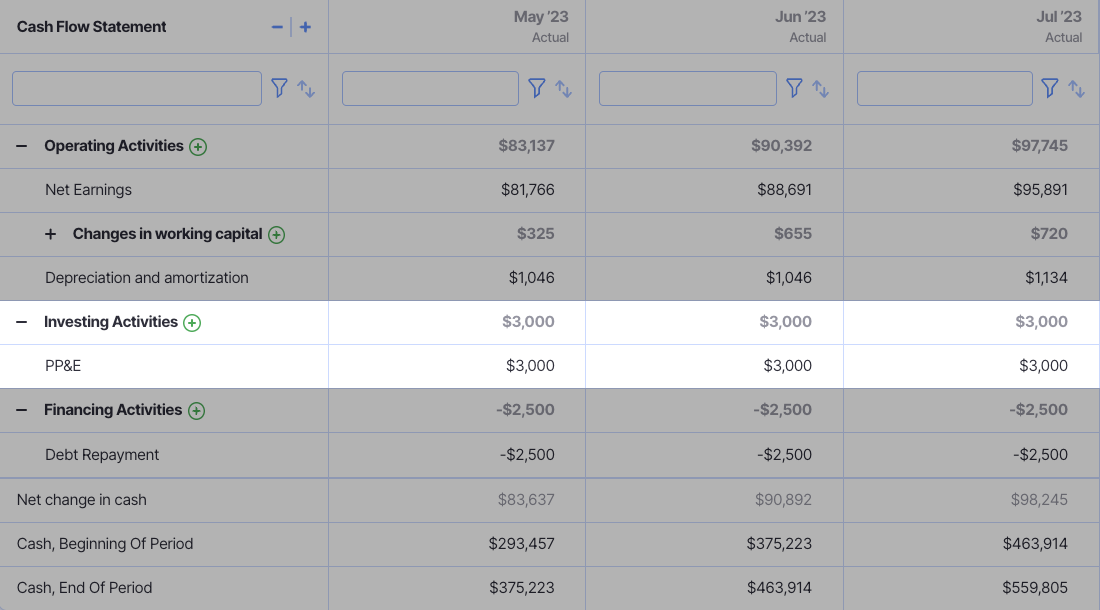Add an item to Changes in working capital
This screenshot has width=1100, height=610.
(276, 234)
